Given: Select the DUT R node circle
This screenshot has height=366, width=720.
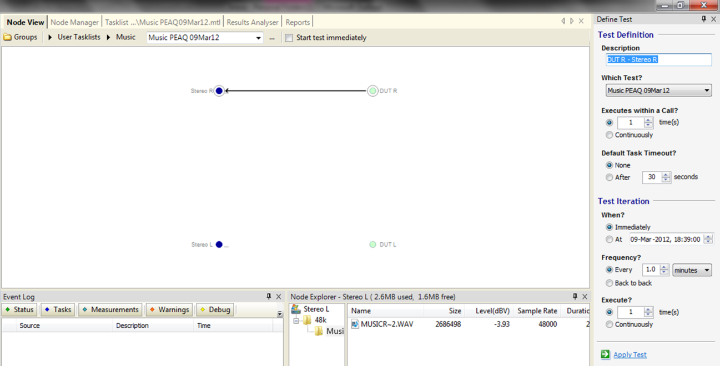Looking at the screenshot, I should click(372, 91).
